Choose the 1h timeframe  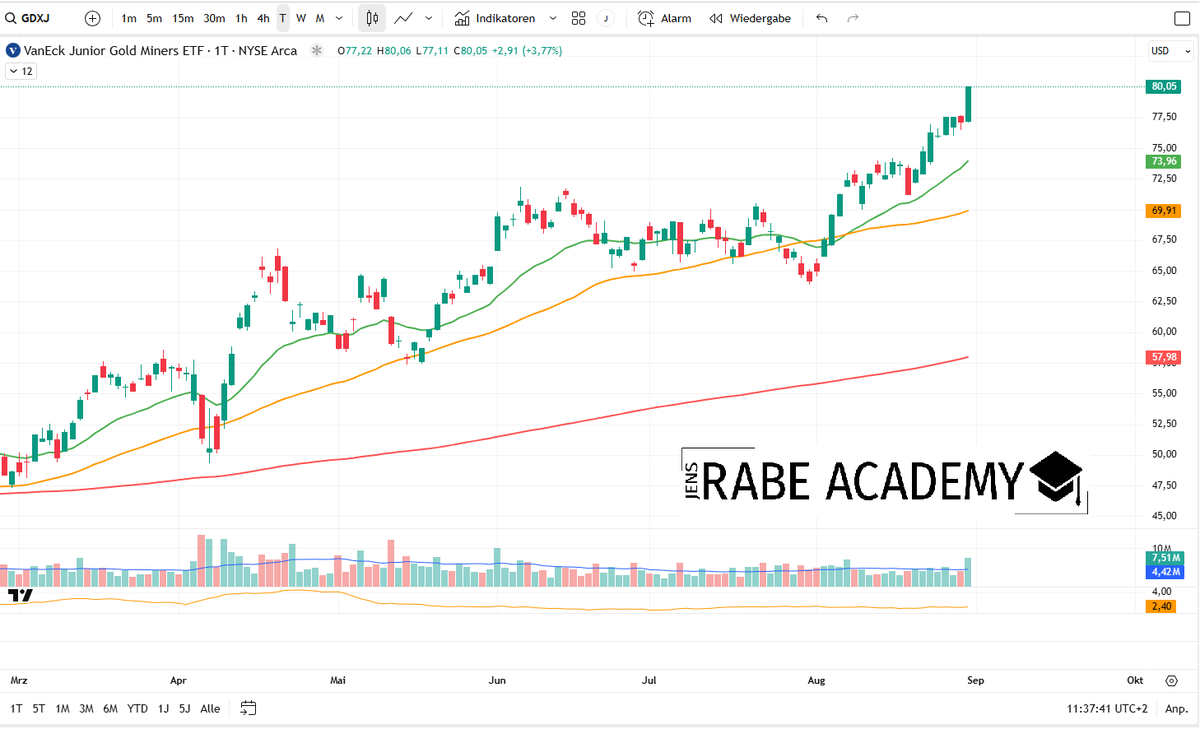(x=241, y=18)
